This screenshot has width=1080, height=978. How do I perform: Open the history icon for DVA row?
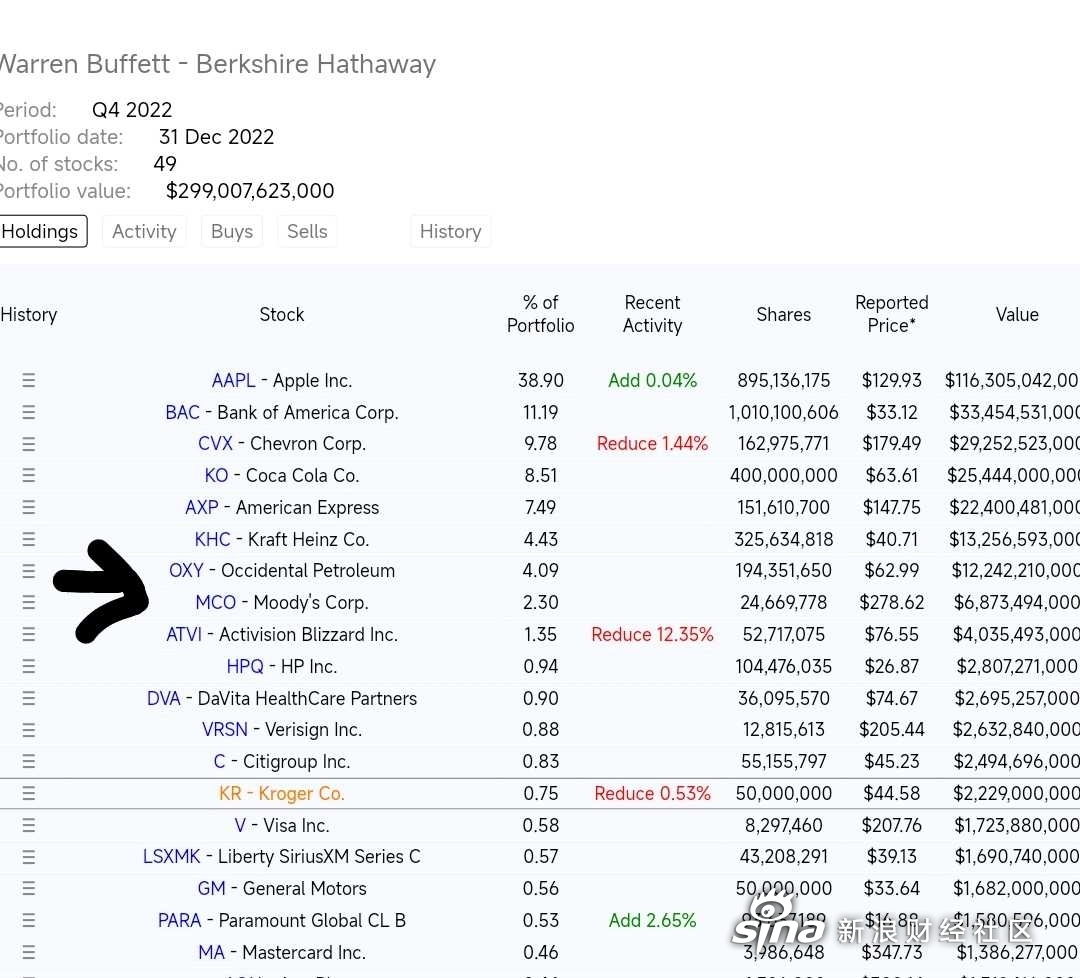28,698
